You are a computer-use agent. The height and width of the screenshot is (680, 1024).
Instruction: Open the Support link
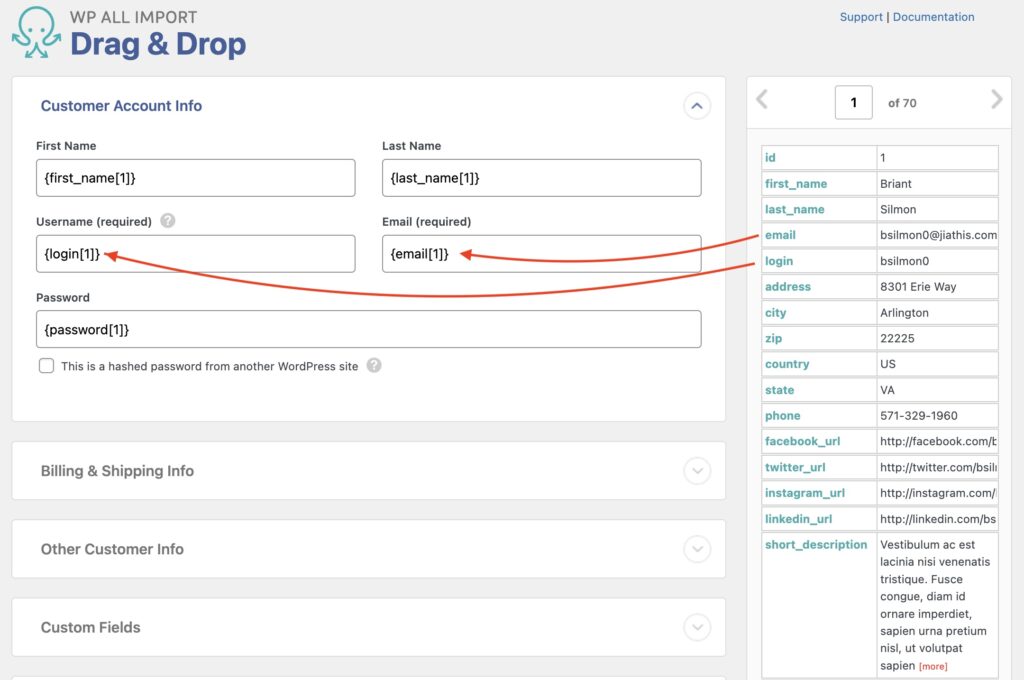pyautogui.click(x=860, y=16)
